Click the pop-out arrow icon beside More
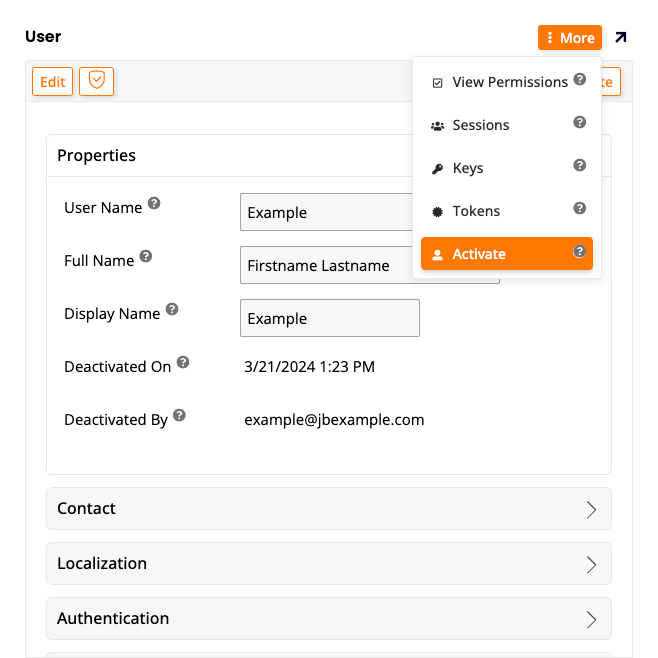Screen dimensions: 658x658 621,38
